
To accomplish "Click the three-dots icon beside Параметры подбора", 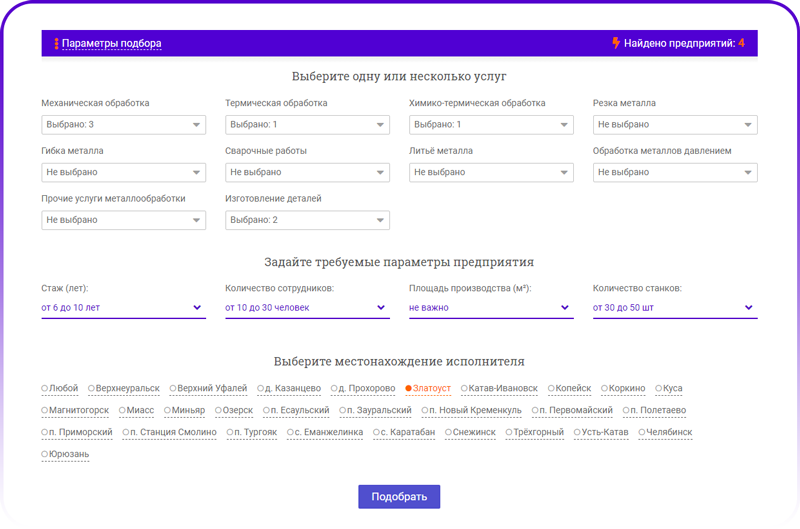I will [x=56, y=43].
